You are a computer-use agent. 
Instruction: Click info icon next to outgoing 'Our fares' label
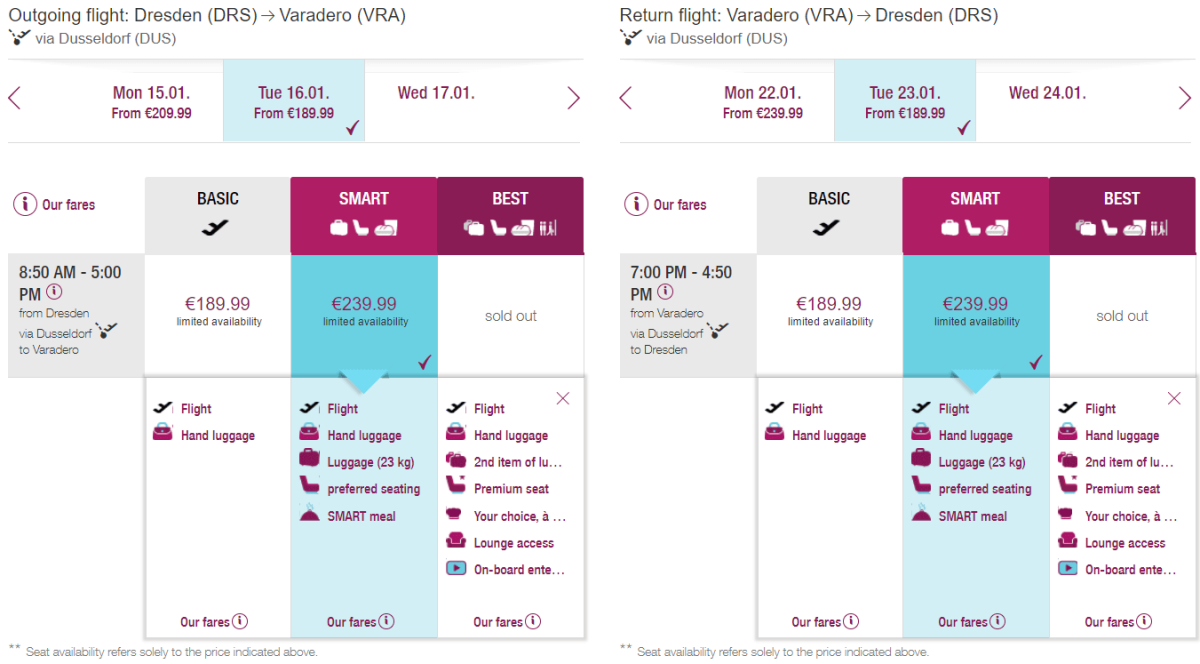pos(26,204)
